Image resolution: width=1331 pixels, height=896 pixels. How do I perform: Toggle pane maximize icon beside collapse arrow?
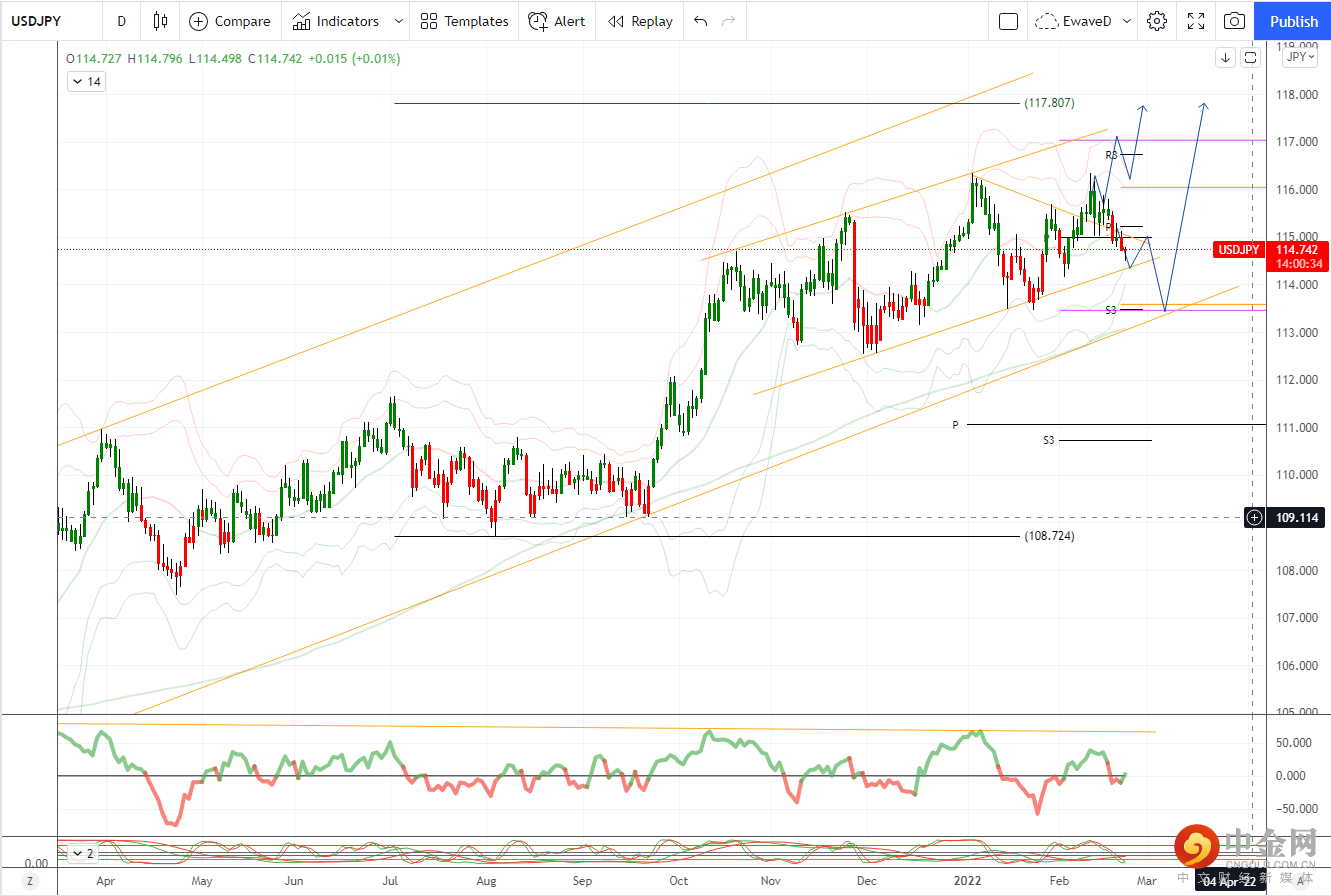click(1251, 58)
